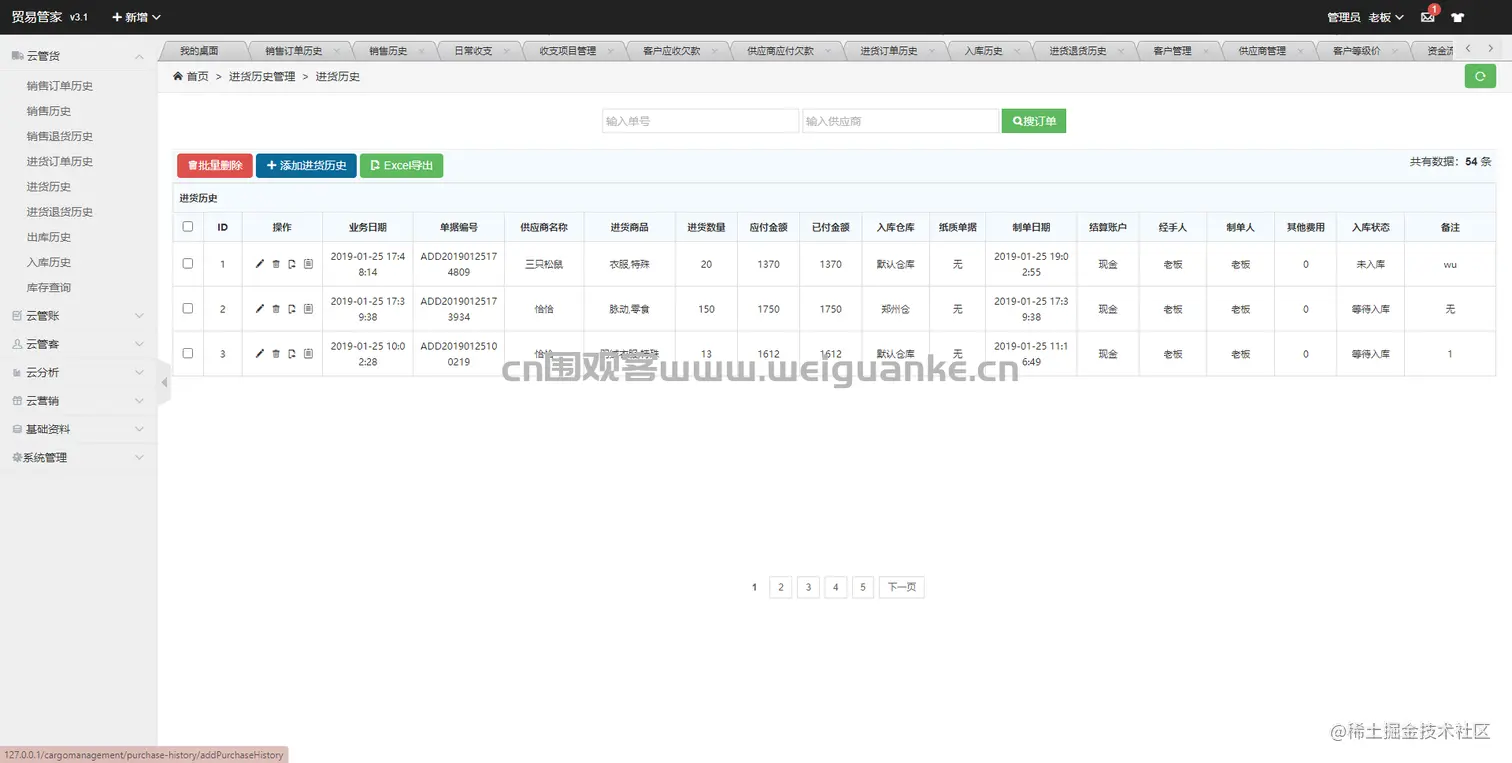Collapse the sidebar with the arrow handle

click(164, 382)
